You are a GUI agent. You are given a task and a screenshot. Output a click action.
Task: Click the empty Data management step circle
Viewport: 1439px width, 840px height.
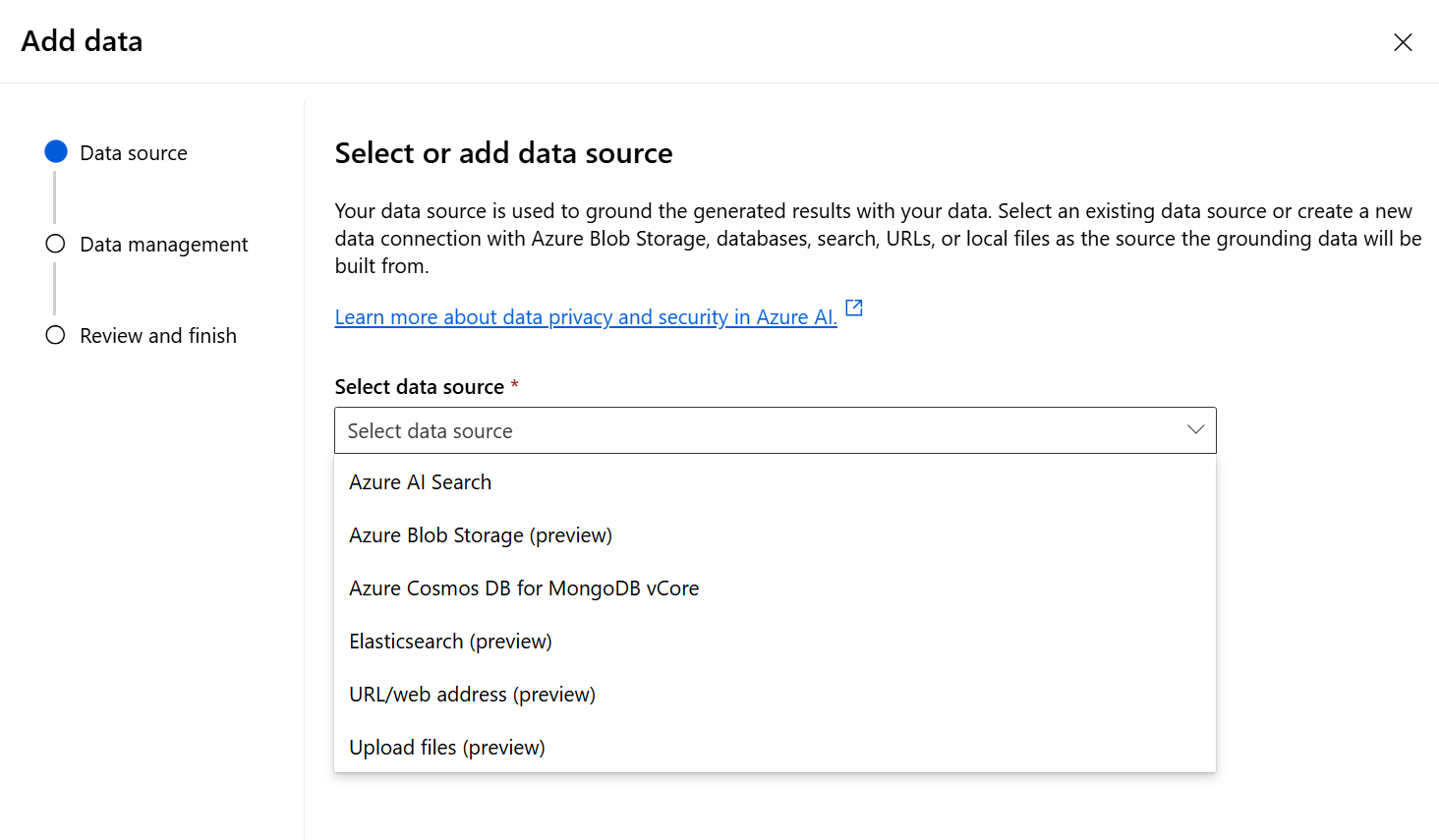(55, 244)
